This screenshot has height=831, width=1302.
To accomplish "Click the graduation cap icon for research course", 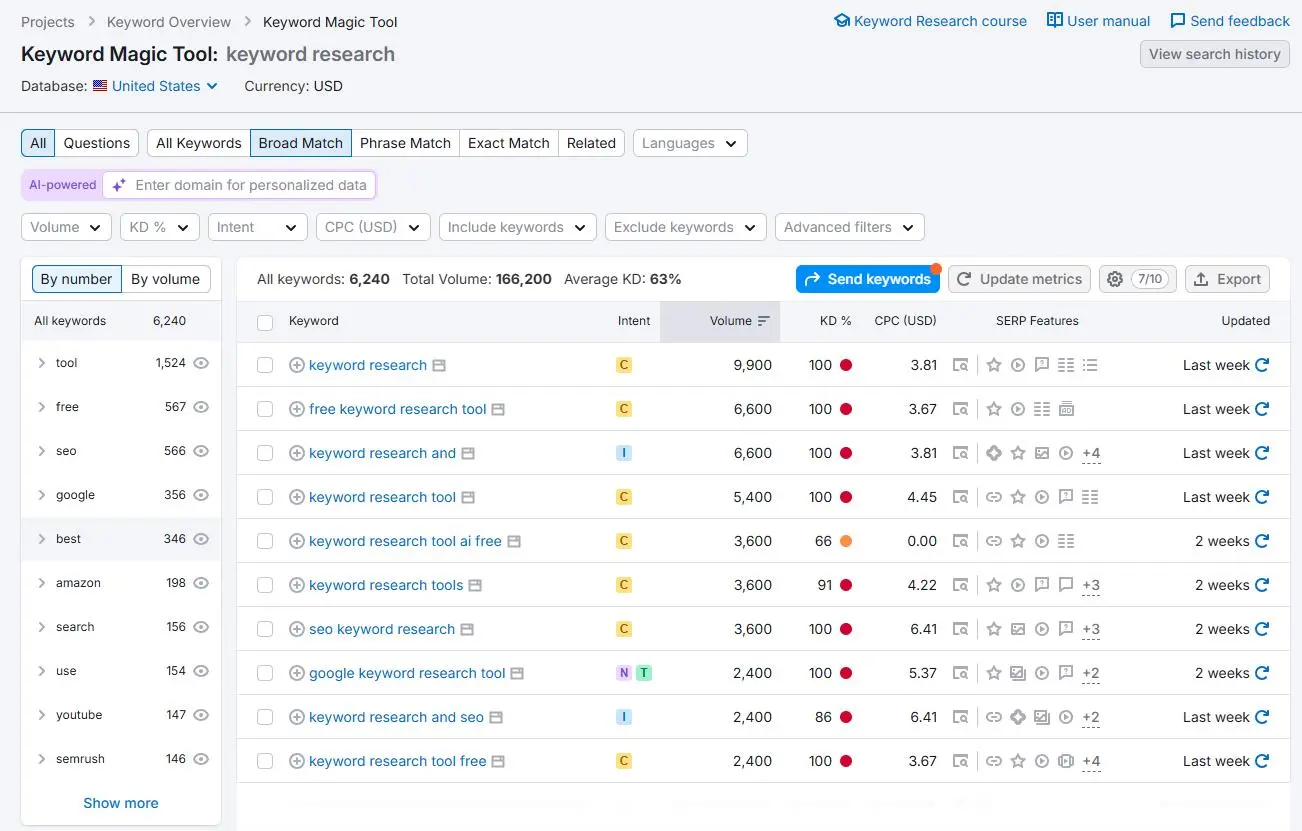I will (842, 21).
